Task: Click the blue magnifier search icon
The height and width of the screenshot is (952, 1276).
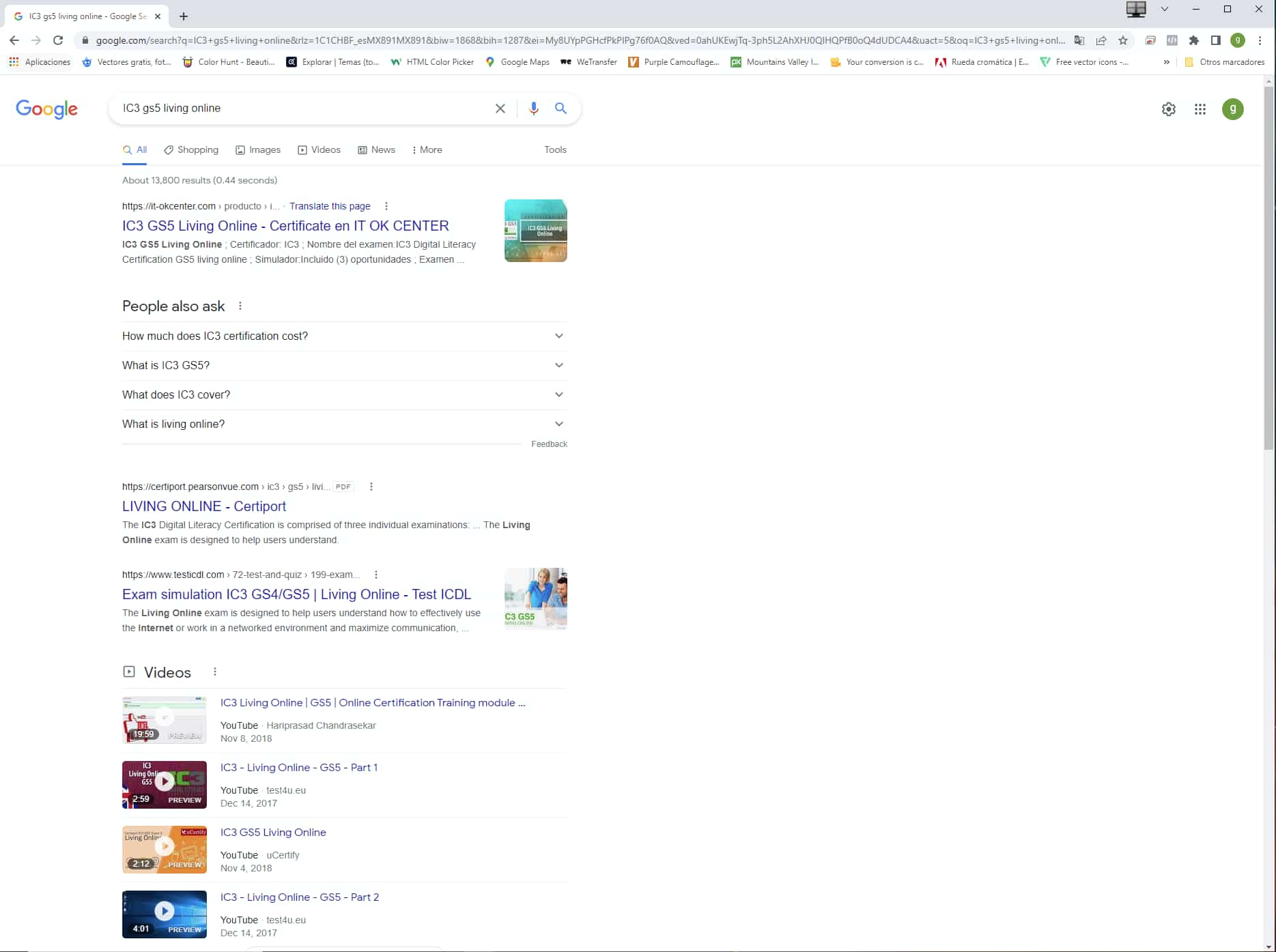Action: pyautogui.click(x=561, y=109)
